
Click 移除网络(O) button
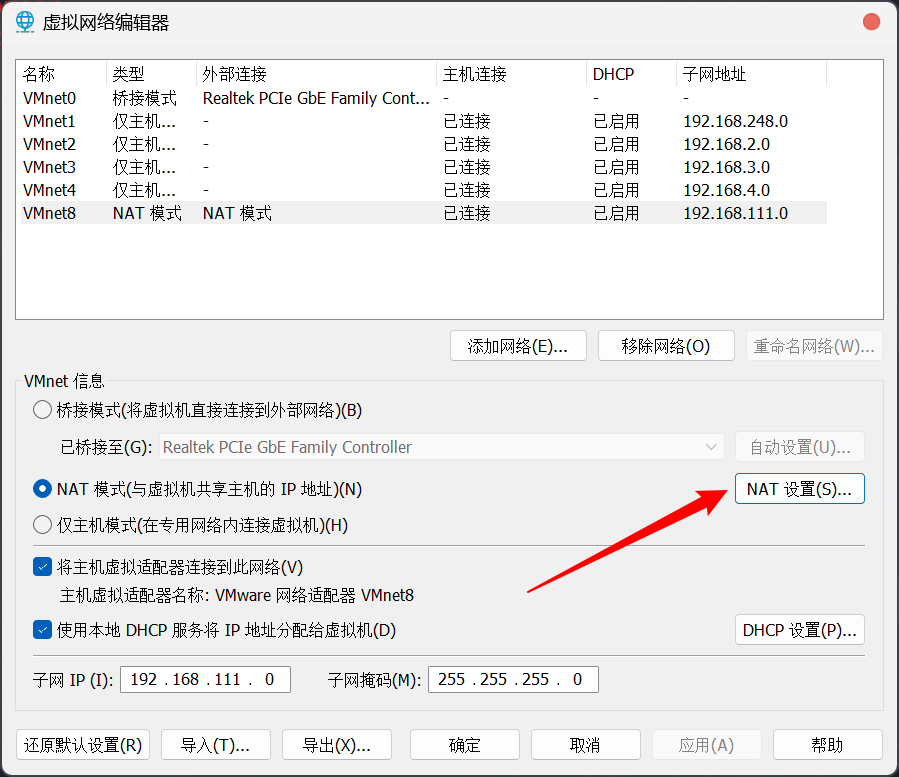(x=666, y=346)
